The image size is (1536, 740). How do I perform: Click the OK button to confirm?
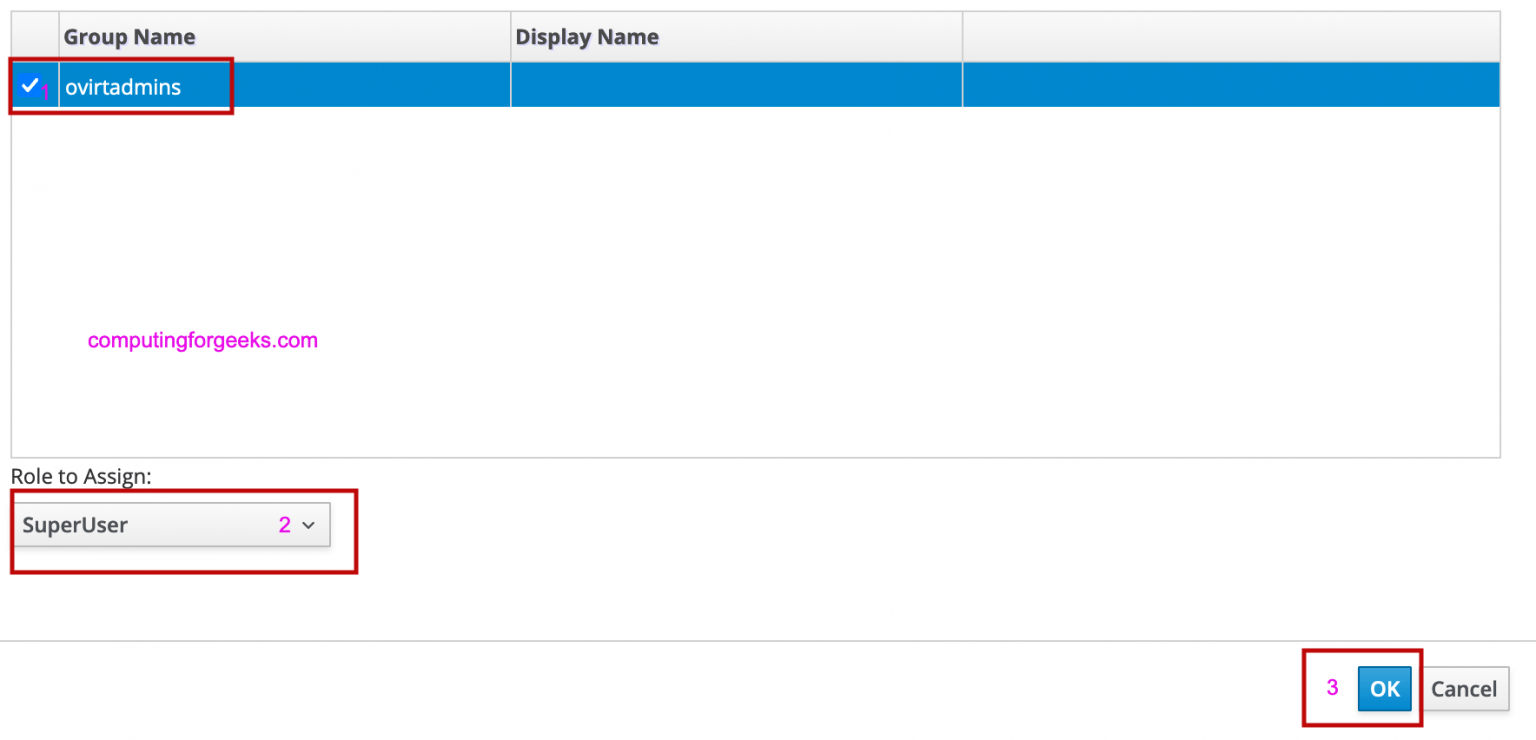[x=1385, y=688]
